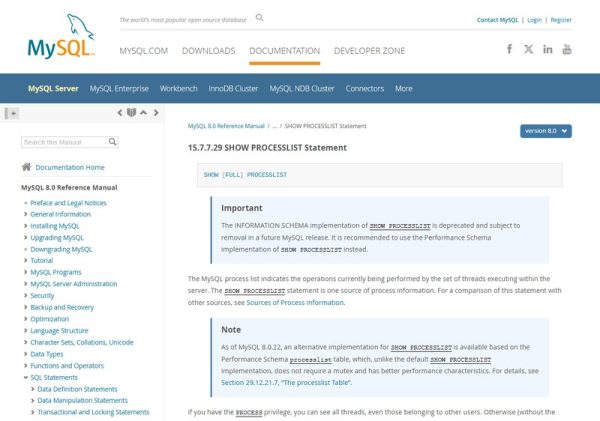
Task: Open Section 29.12.21.7 processlist Table link
Action: (x=285, y=382)
